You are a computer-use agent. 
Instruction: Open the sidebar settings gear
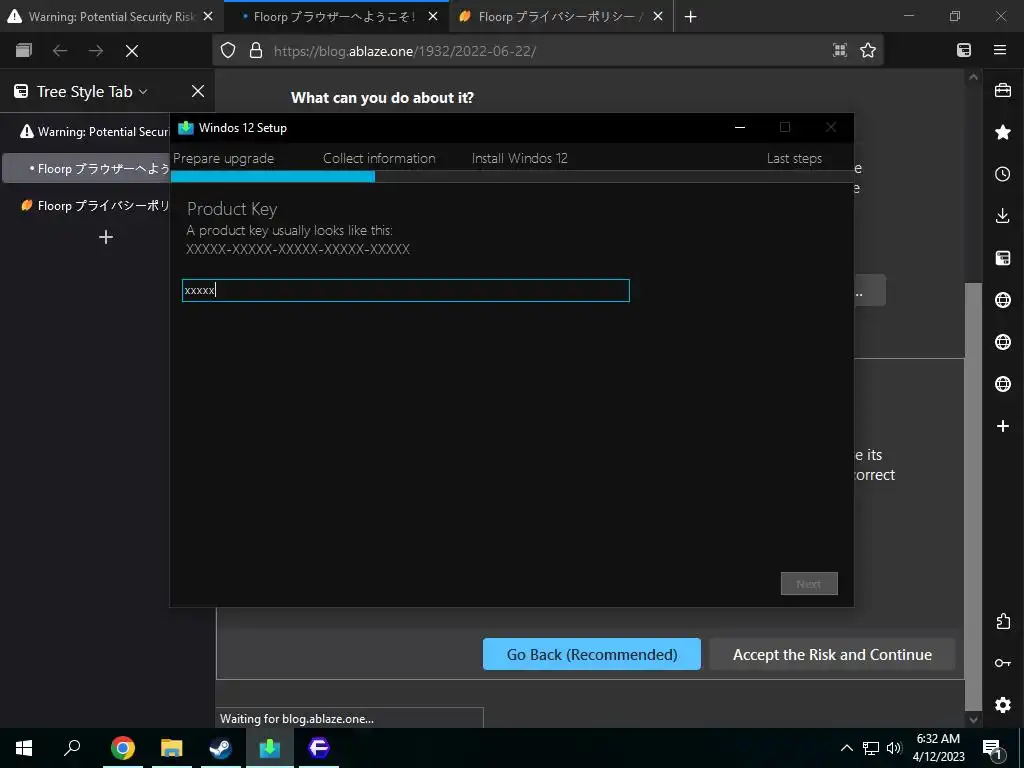pyautogui.click(x=1002, y=705)
